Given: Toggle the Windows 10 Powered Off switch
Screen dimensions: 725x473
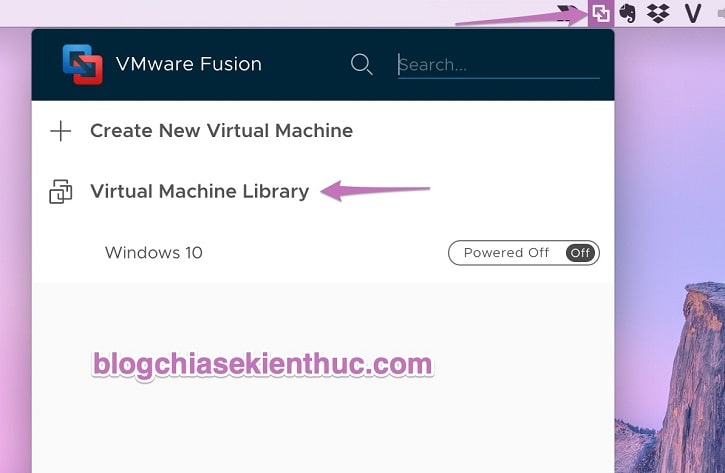Looking at the screenshot, I should [x=523, y=253].
